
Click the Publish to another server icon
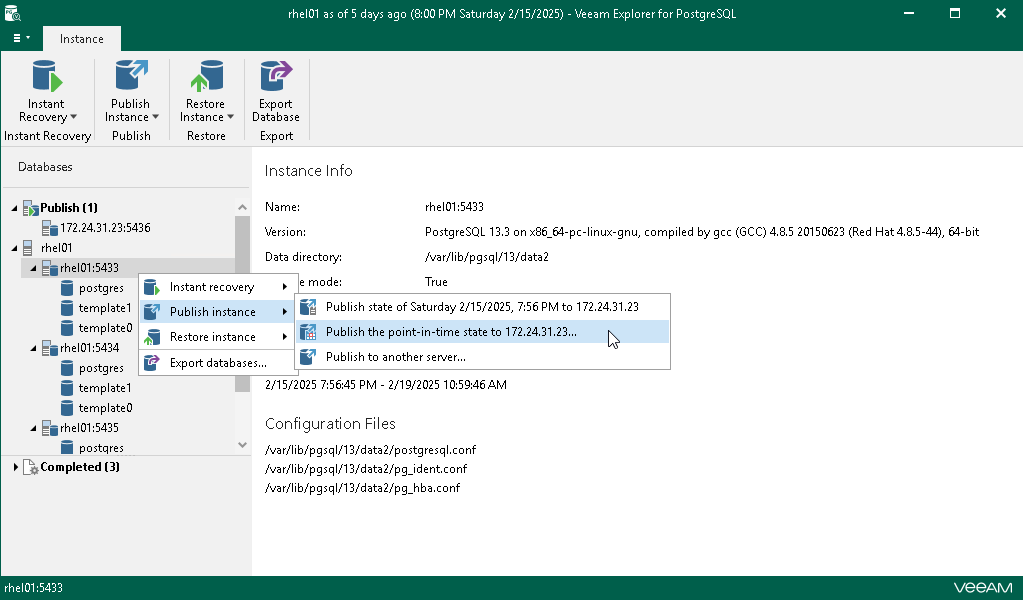pyautogui.click(x=308, y=357)
